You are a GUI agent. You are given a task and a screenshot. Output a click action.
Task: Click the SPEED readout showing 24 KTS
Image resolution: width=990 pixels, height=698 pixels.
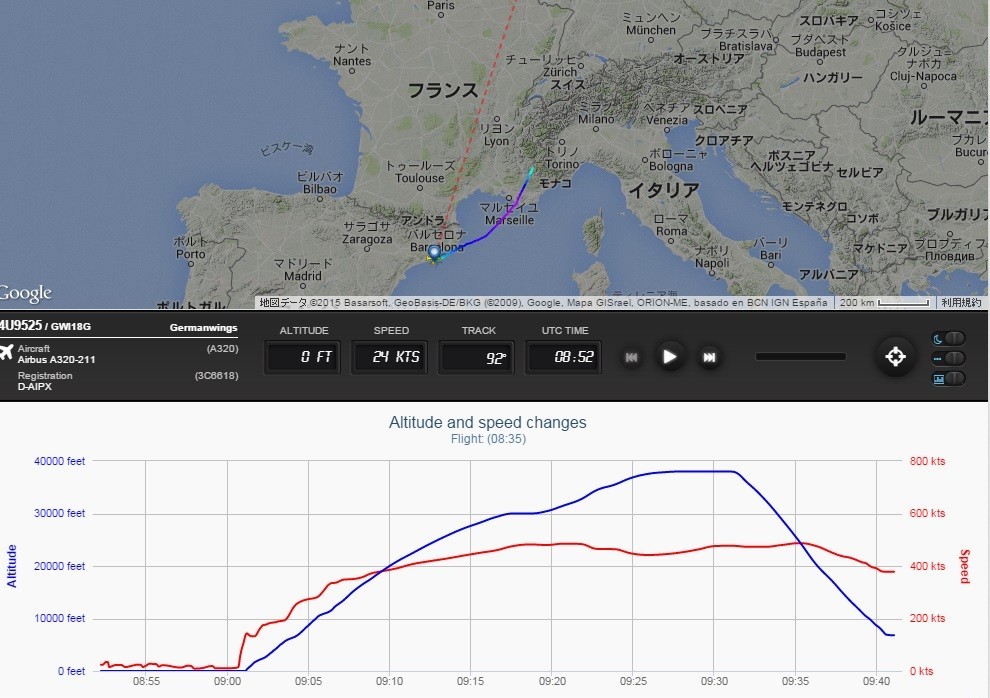(391, 357)
